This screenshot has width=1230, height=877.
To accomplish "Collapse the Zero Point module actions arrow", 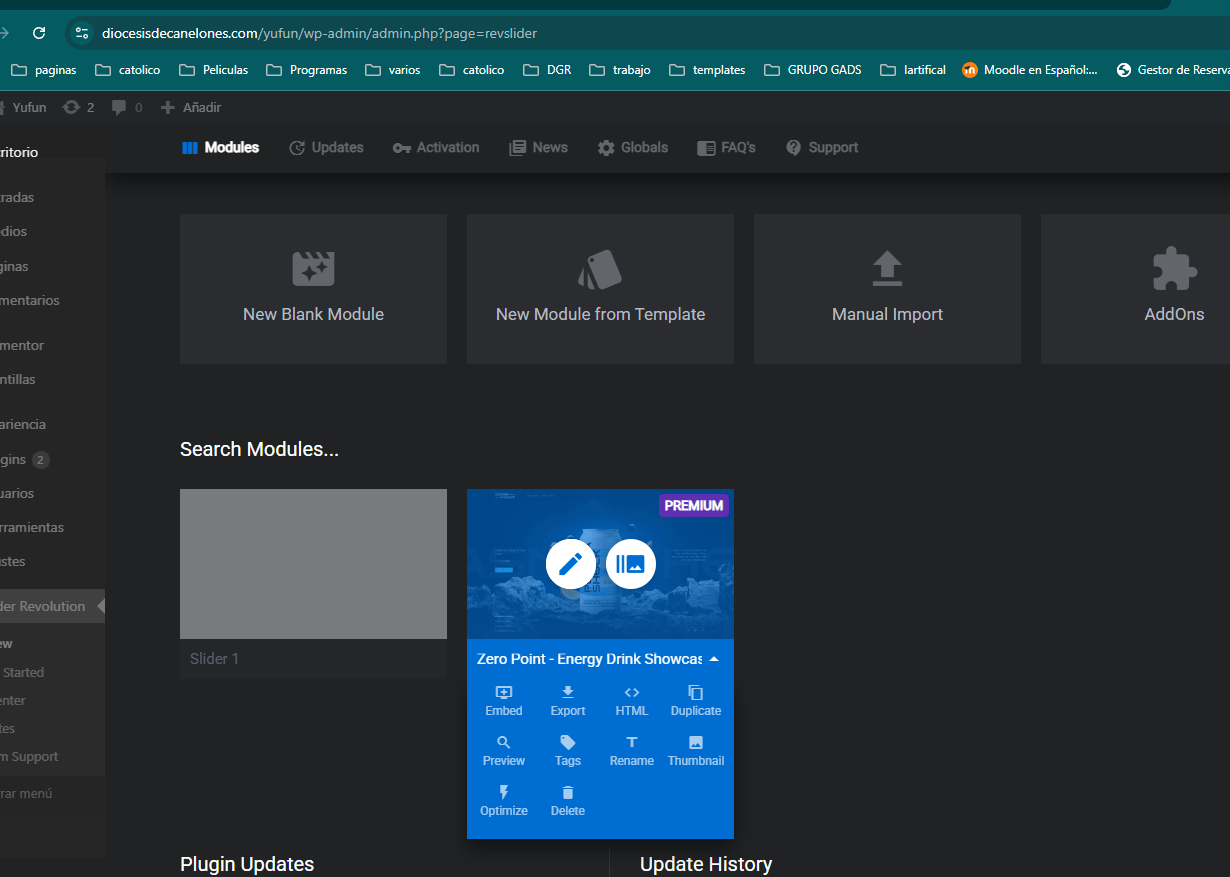I will pyautogui.click(x=714, y=659).
